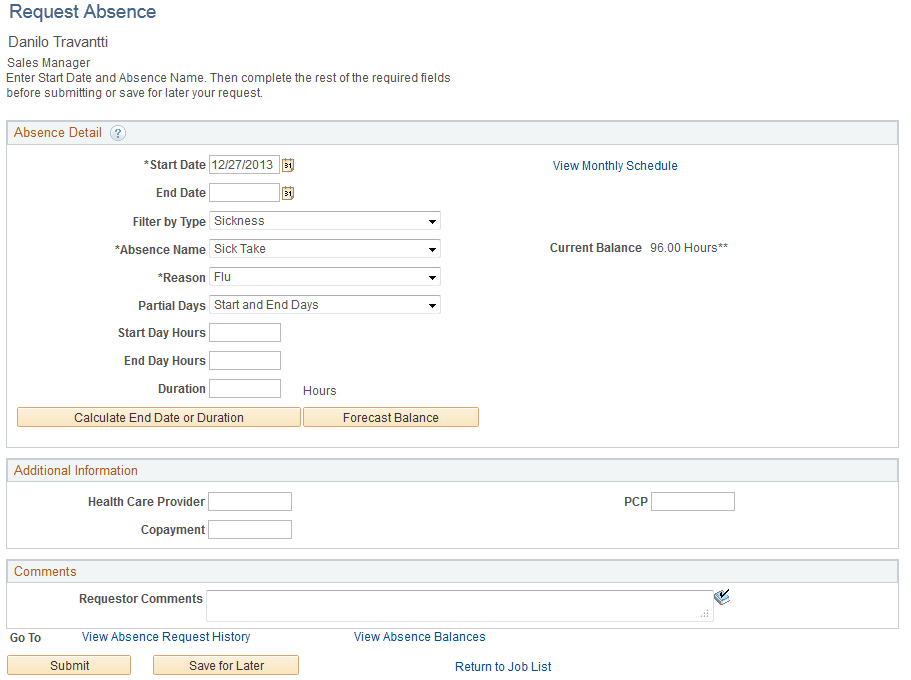Run spell check on Requestor Comments
The width and height of the screenshot is (911, 680).
click(x=722, y=596)
